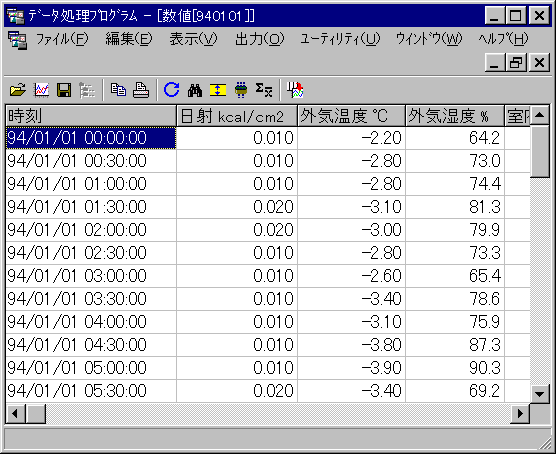
Task: Search using the binoculars icon
Action: [x=195, y=90]
